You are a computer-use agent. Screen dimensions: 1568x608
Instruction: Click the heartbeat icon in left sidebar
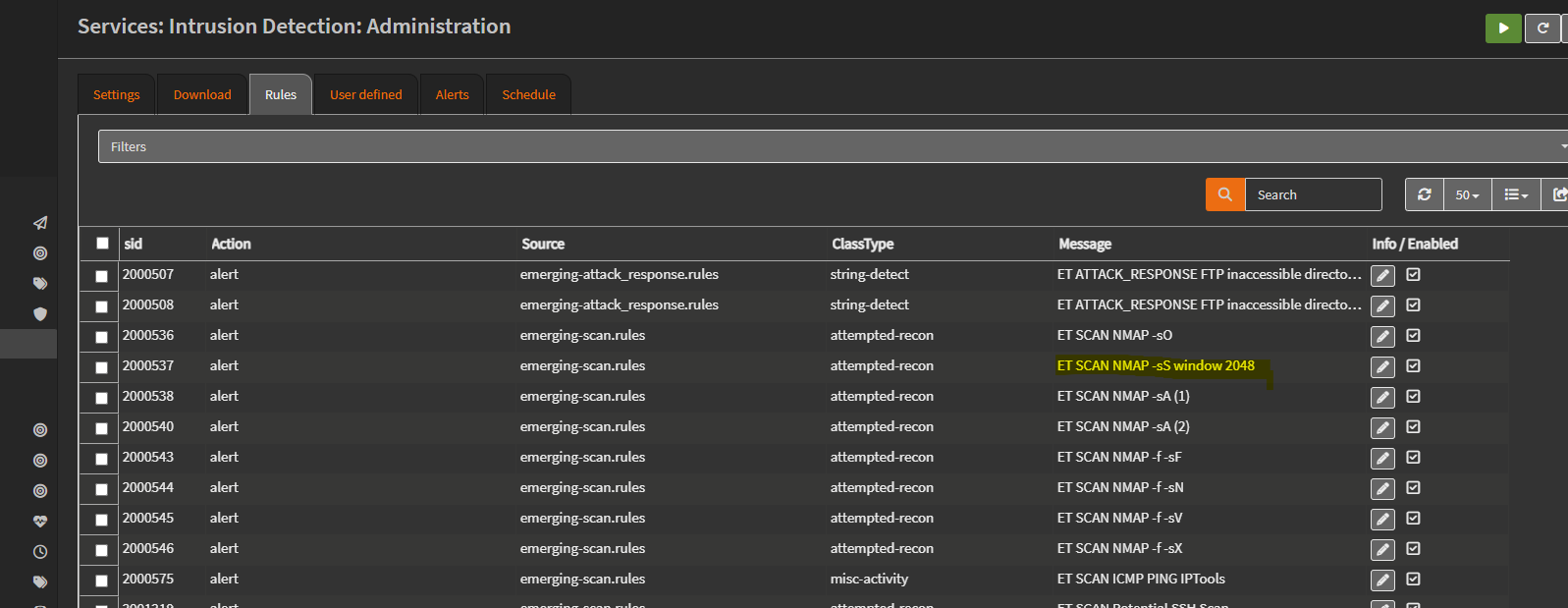pos(40,522)
